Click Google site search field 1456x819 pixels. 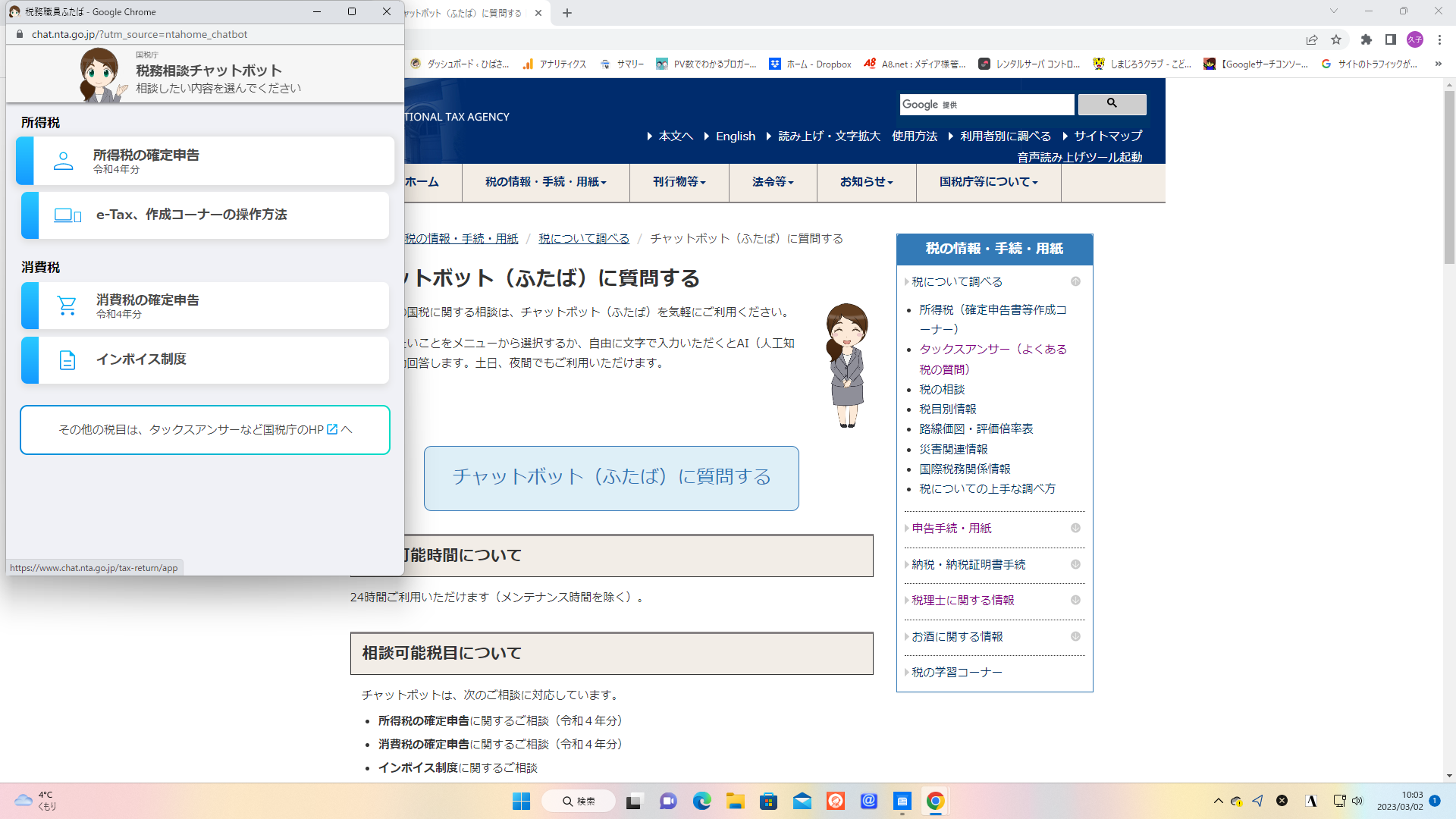coord(987,105)
